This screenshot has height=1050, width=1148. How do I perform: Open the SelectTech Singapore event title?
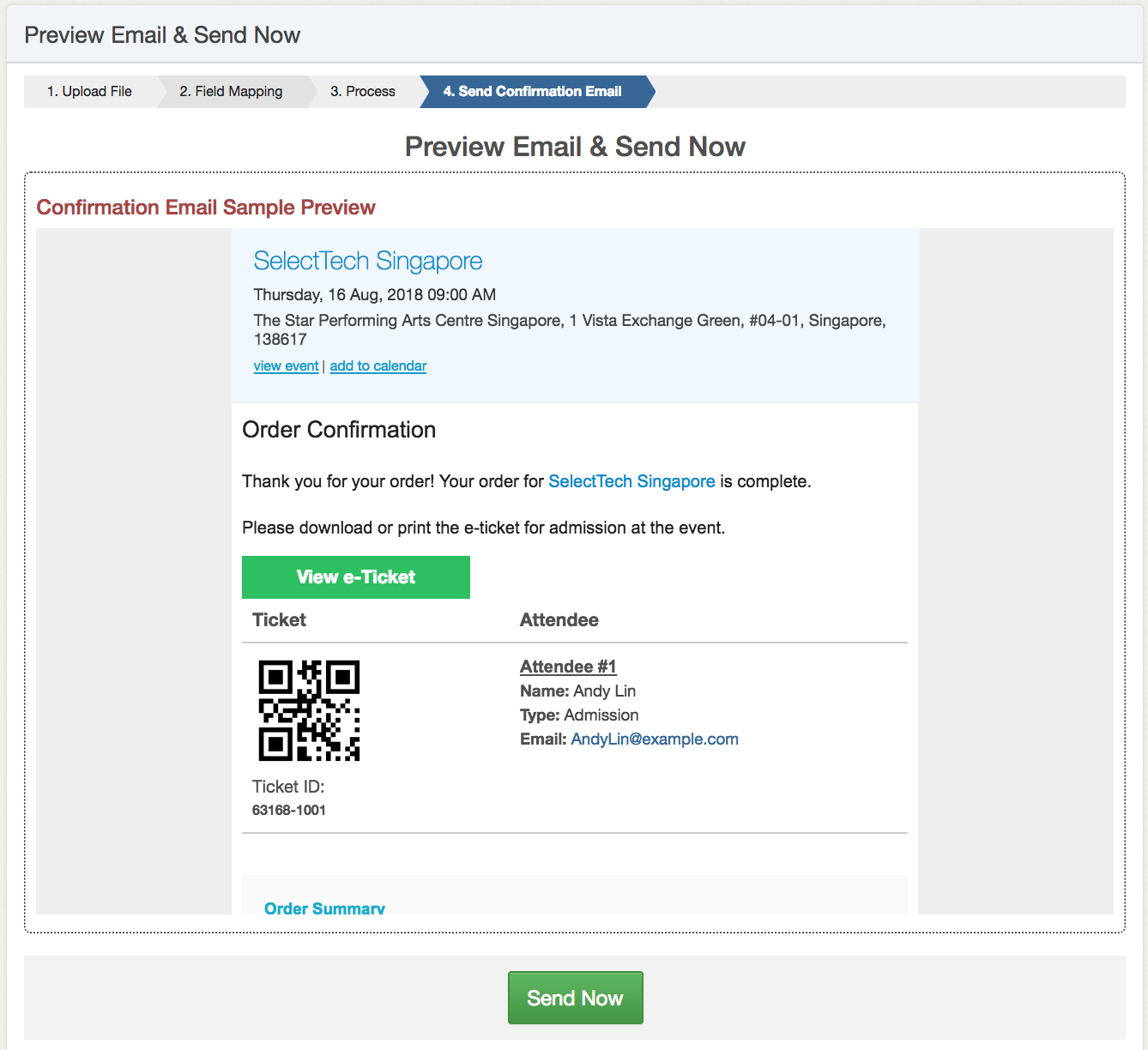[367, 261]
